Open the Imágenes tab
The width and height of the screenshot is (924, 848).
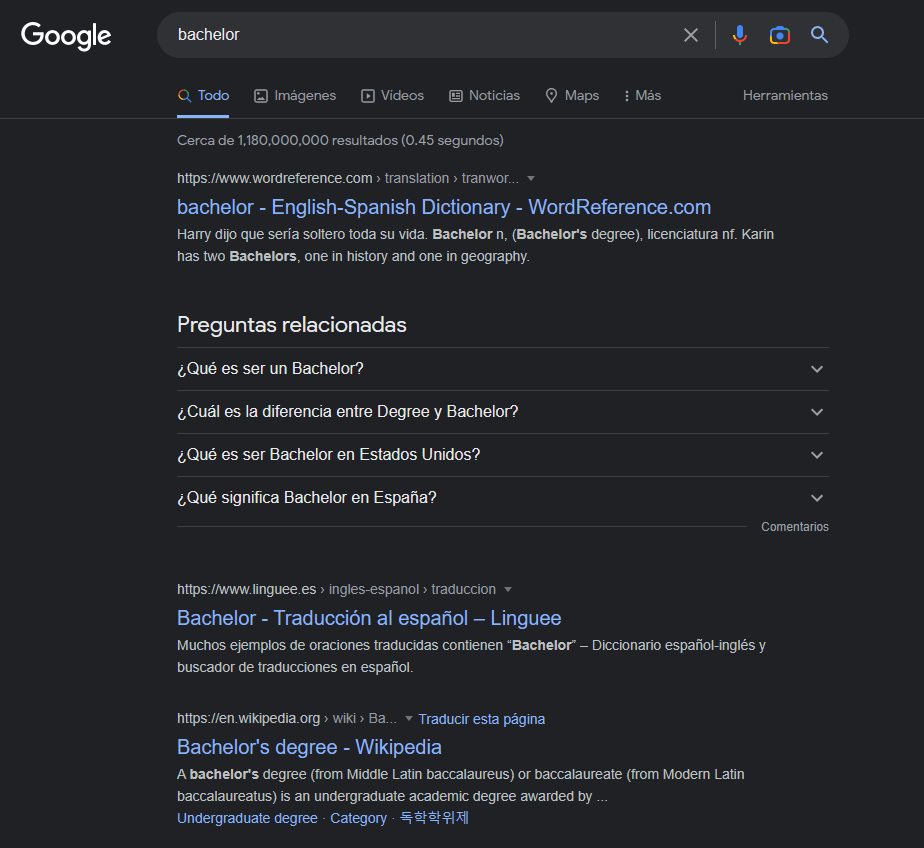295,96
